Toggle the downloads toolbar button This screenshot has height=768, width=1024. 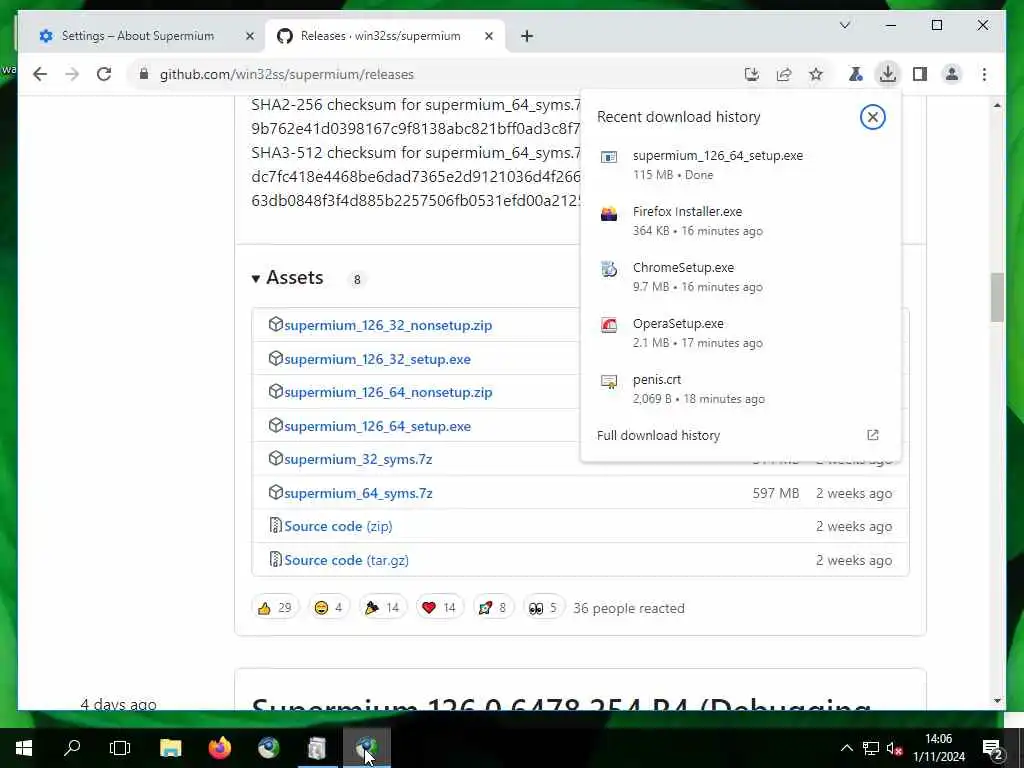(x=888, y=74)
